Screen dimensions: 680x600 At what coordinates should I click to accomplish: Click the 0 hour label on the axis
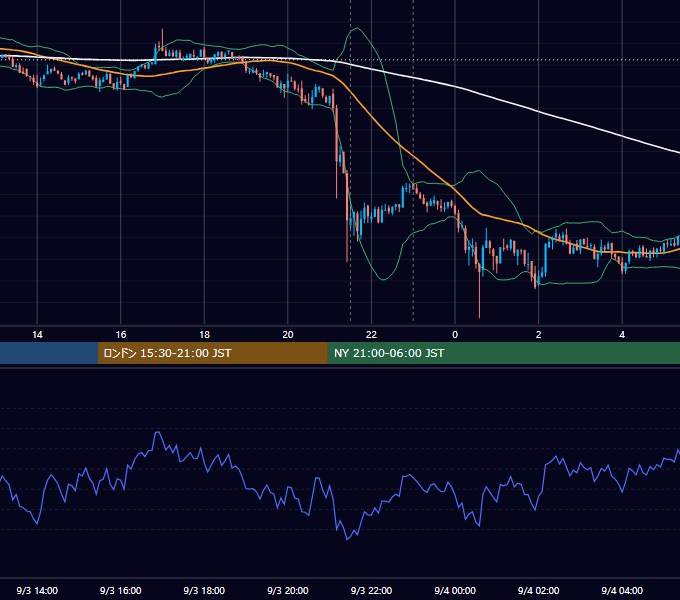pos(455,335)
